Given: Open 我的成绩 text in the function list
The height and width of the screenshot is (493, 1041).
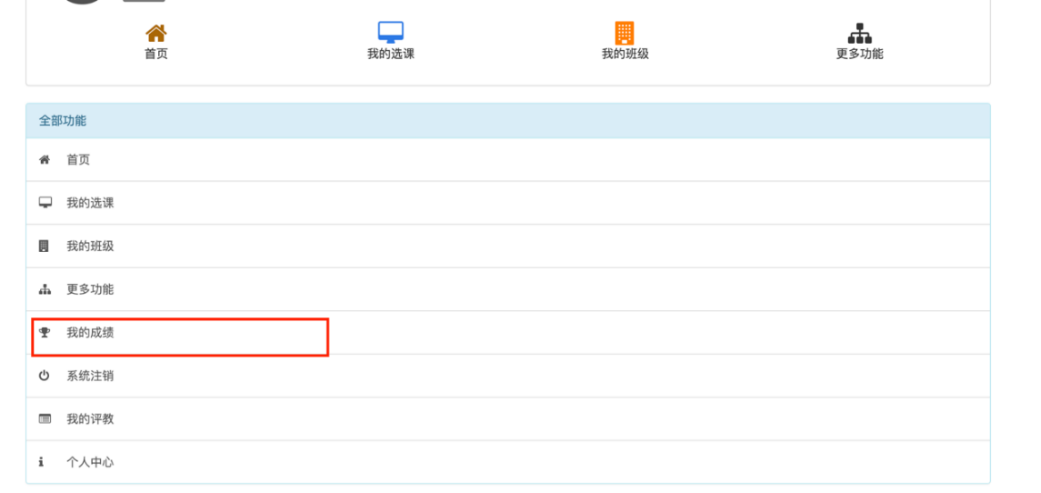Looking at the screenshot, I should [90, 333].
